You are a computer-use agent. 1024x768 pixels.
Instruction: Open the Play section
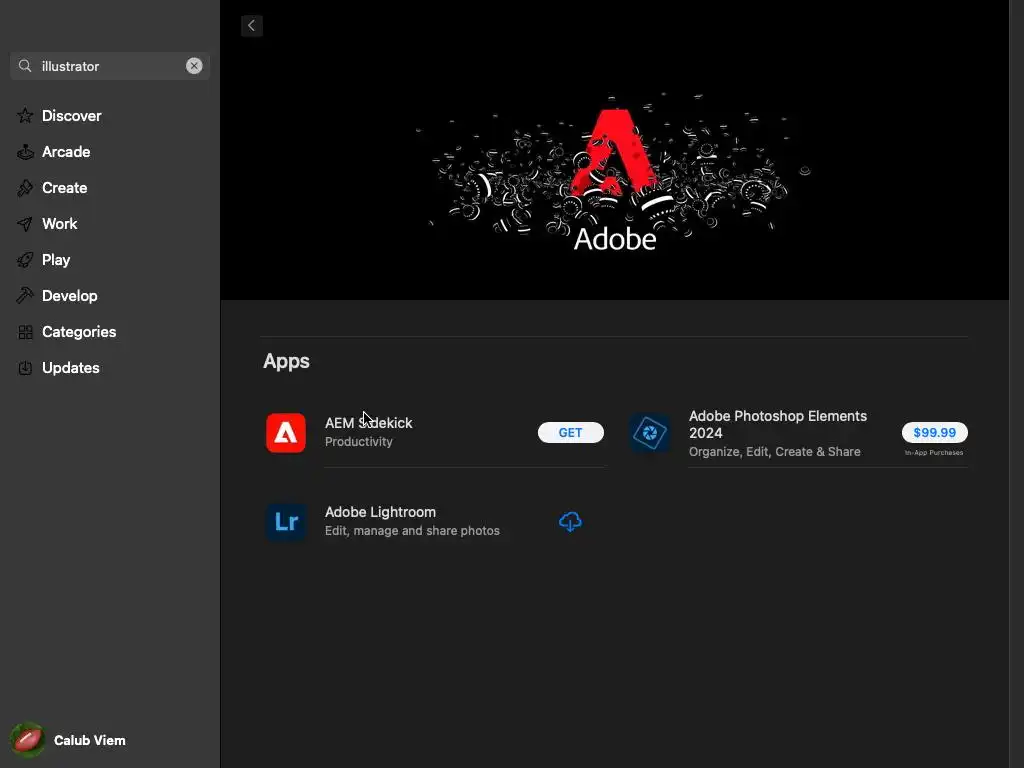point(56,260)
